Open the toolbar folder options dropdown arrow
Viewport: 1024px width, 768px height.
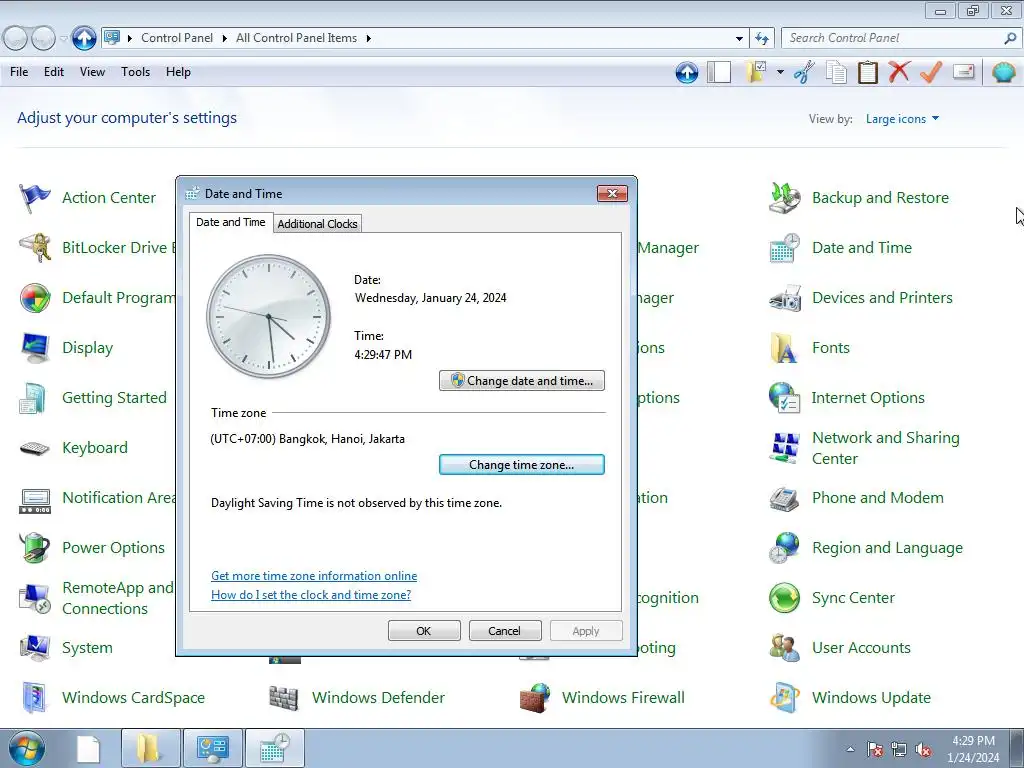tap(780, 72)
